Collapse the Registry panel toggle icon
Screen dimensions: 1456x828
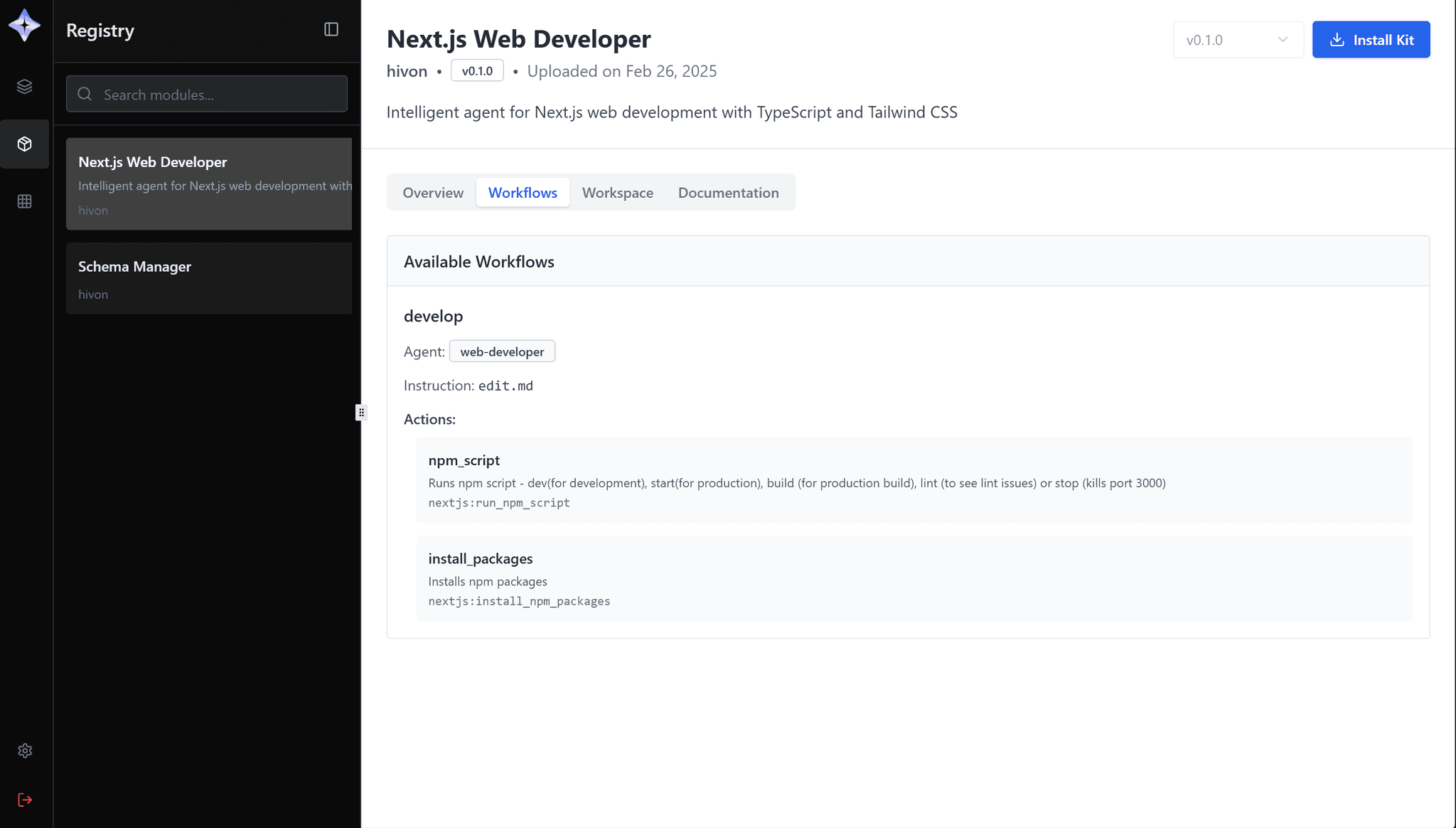331,29
